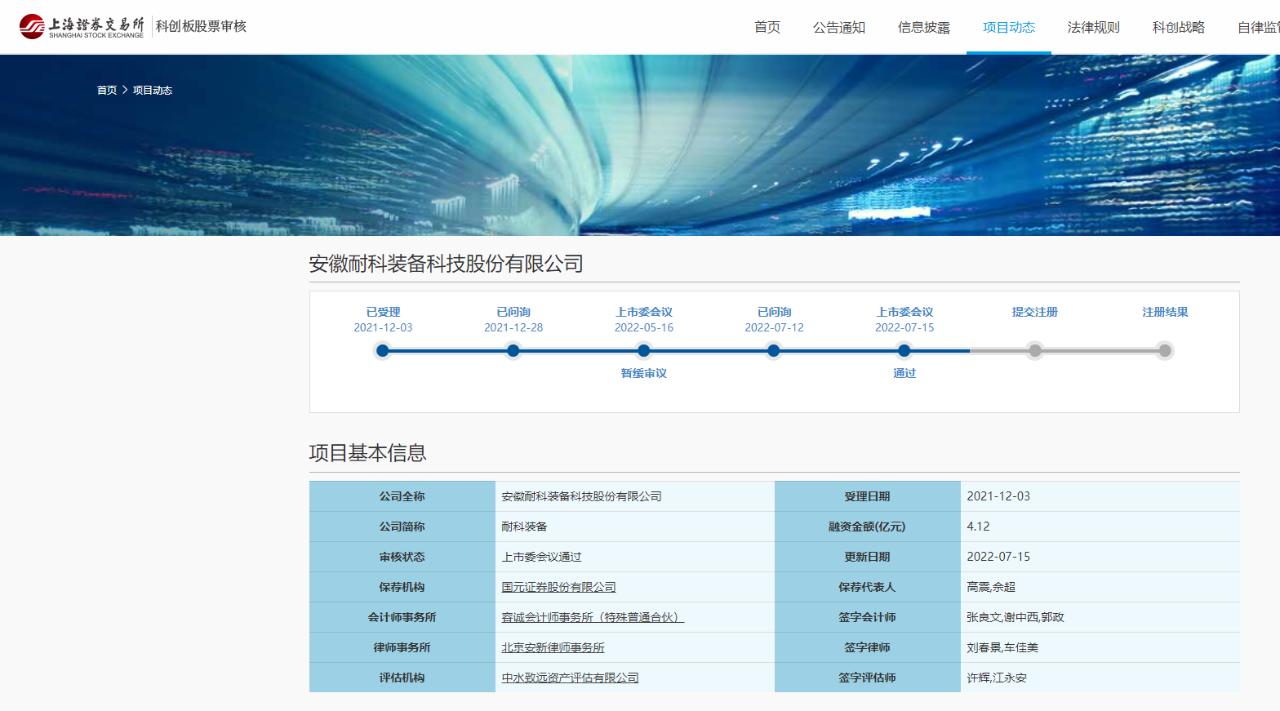Click the 上市委会议 2022-05-16 timeline dot

click(x=644, y=351)
